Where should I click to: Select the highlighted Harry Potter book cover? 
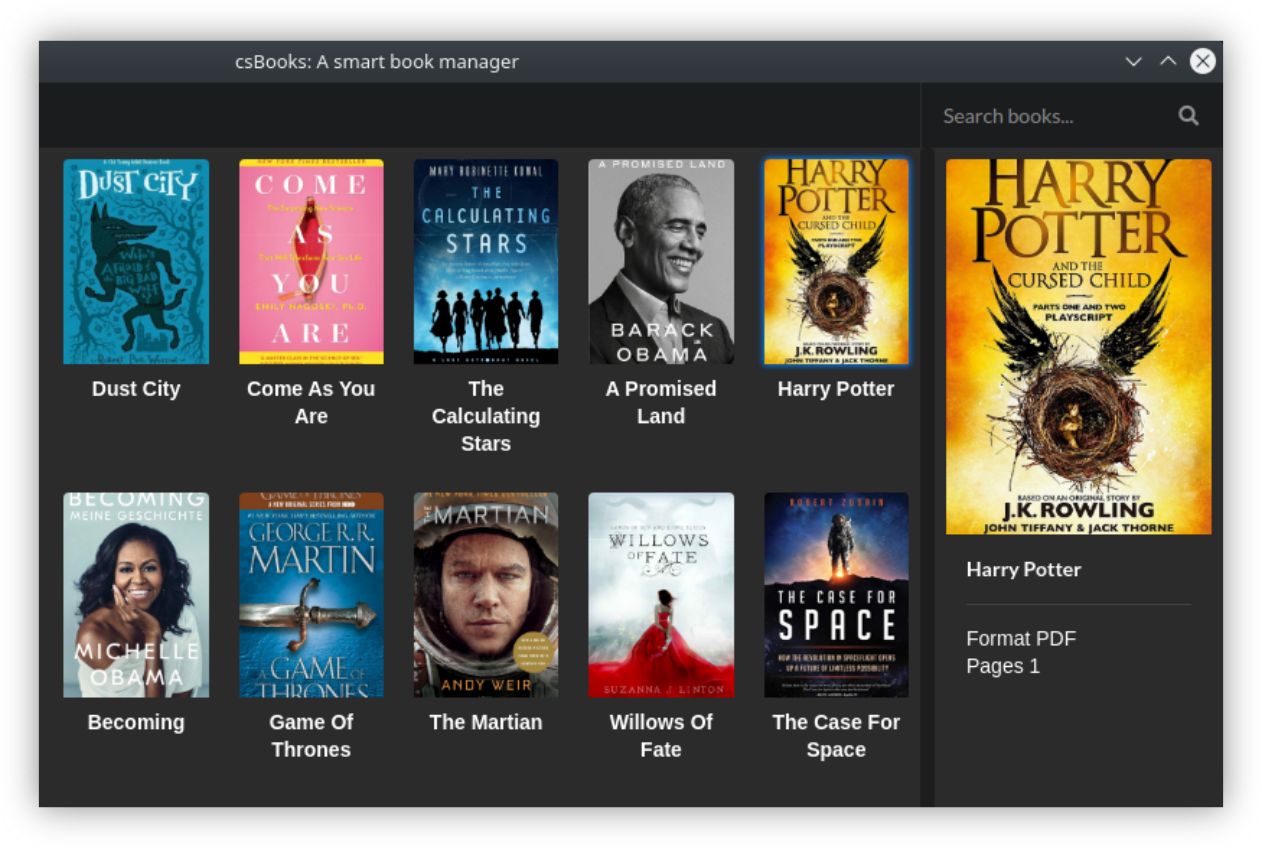(836, 260)
